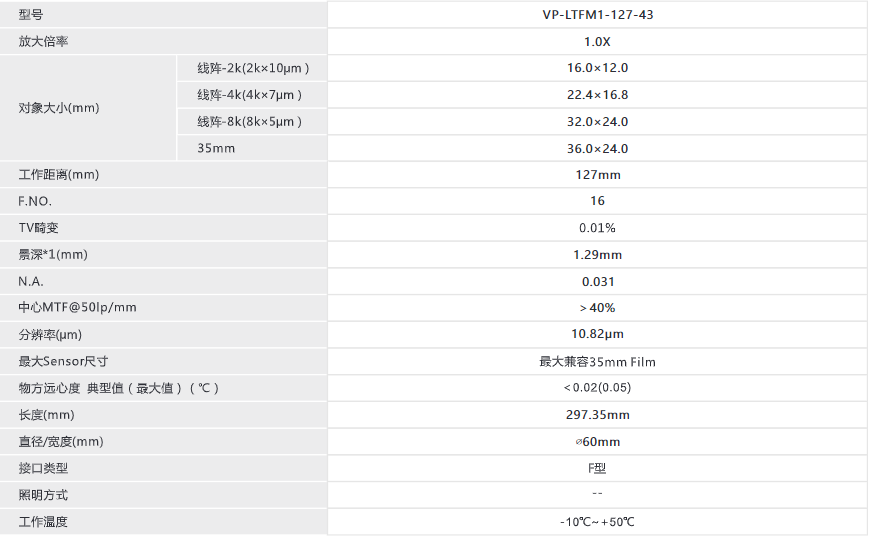Click the model number VP-LTFM1-127-43
This screenshot has width=871, height=537.
598,15
